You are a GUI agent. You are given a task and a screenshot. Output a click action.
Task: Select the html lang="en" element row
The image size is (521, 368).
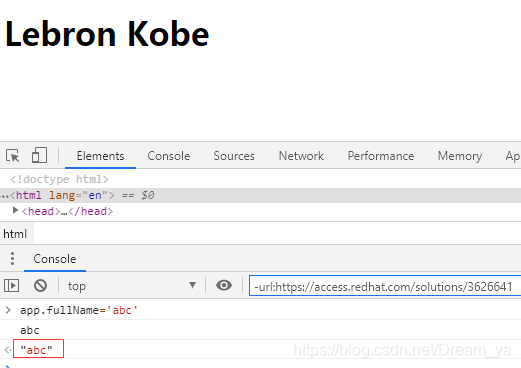[x=260, y=195]
